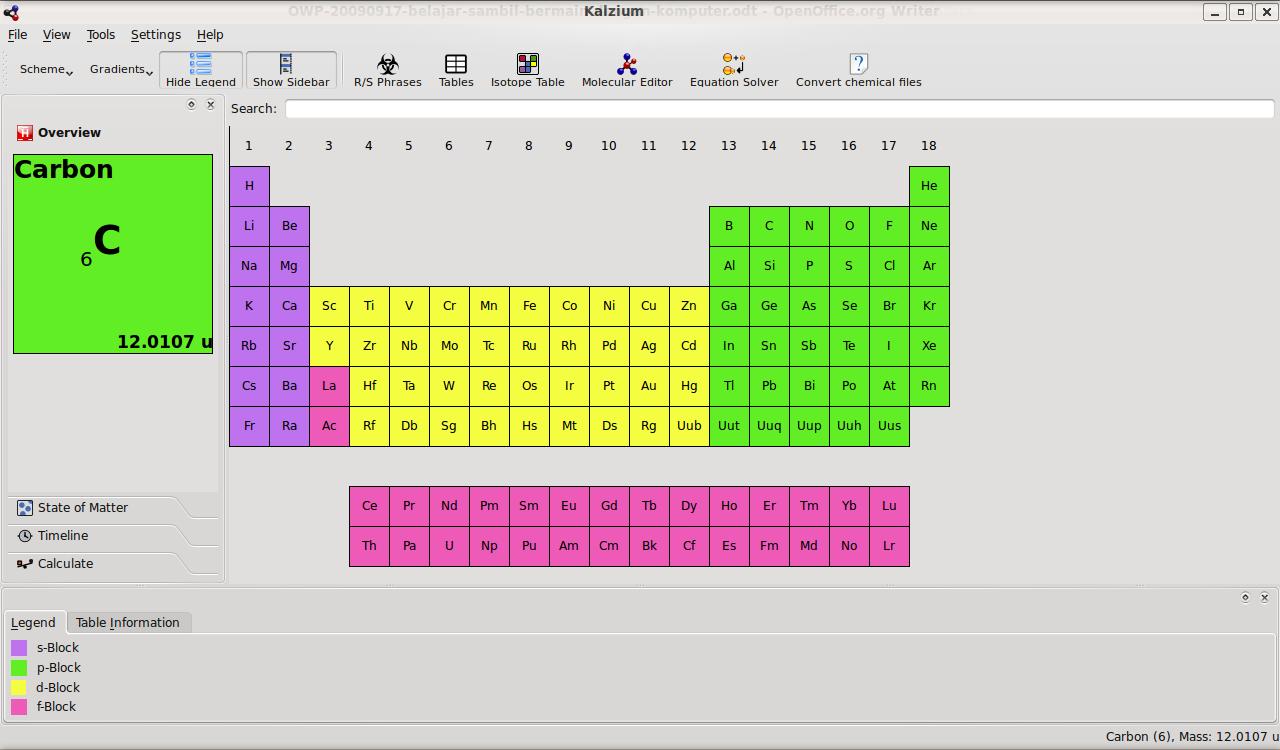Switch to the Table Information tab
This screenshot has height=750, width=1280.
pyautogui.click(x=127, y=622)
